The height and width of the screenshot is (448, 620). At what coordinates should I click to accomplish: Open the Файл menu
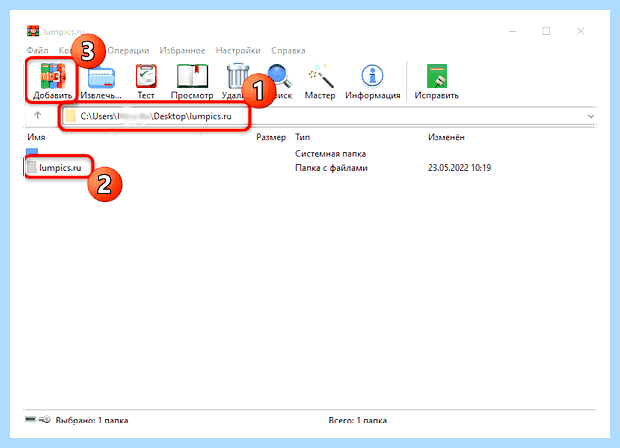(x=38, y=51)
